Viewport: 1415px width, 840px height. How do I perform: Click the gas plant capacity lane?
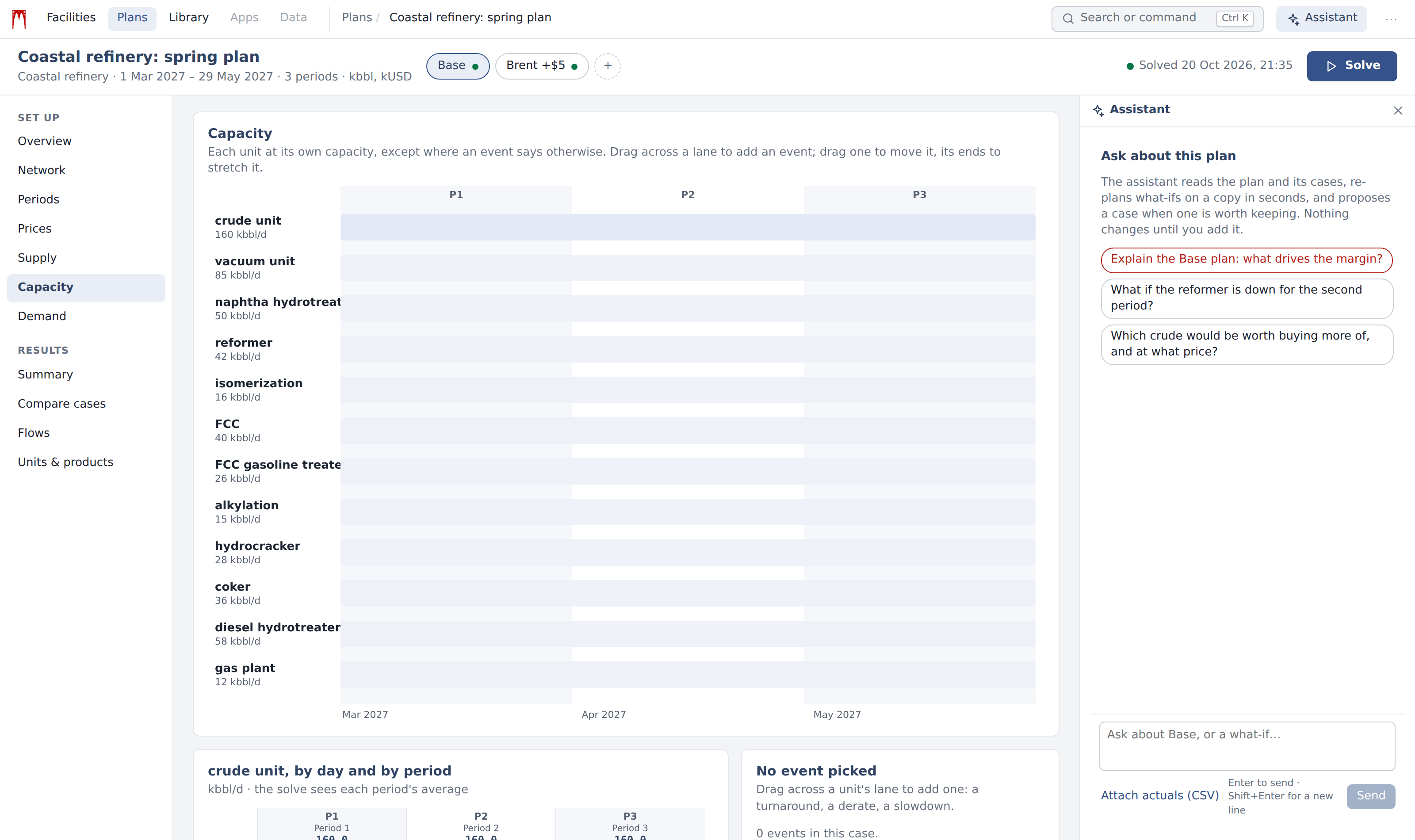pos(688,675)
